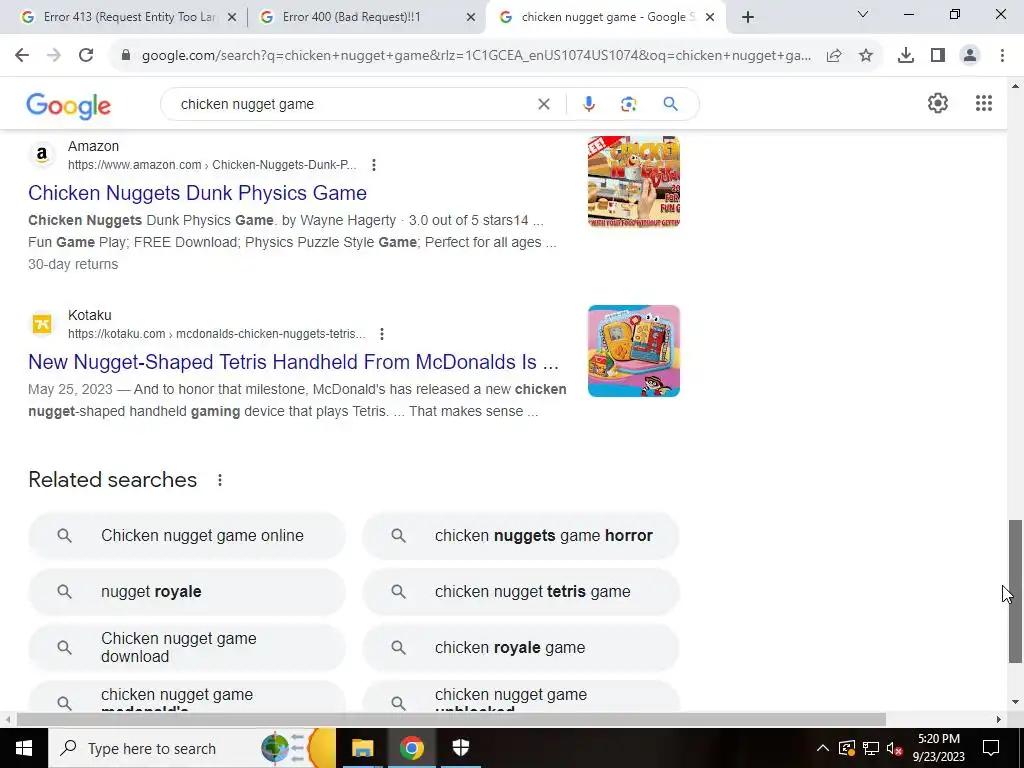Click the address bar URL

click(476, 56)
